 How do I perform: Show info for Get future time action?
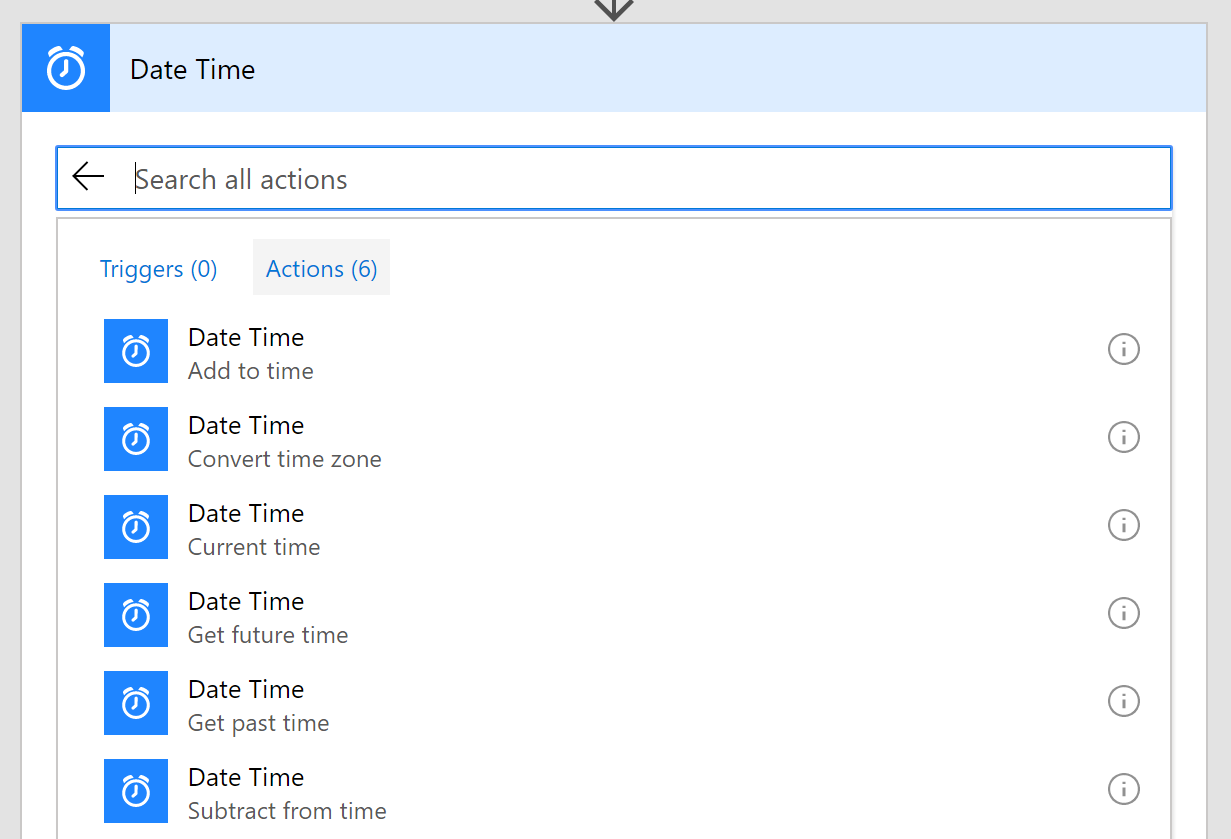click(x=1124, y=613)
